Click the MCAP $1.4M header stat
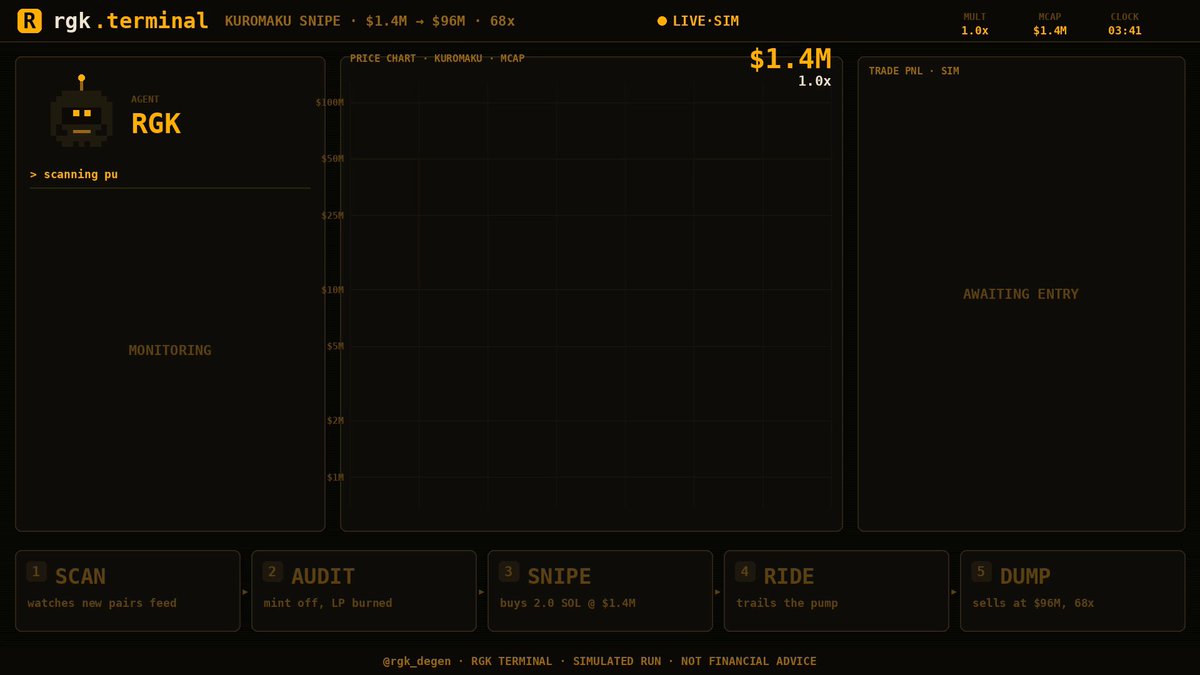 [x=1050, y=24]
